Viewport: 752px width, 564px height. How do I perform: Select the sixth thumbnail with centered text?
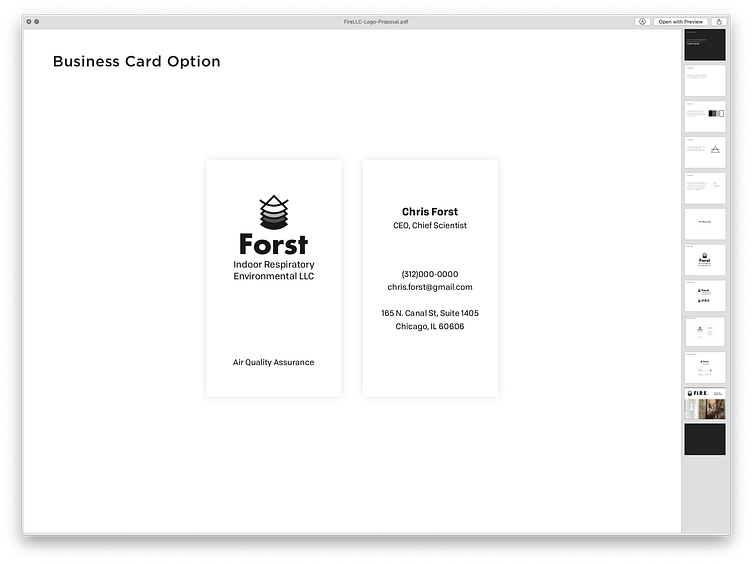point(705,224)
